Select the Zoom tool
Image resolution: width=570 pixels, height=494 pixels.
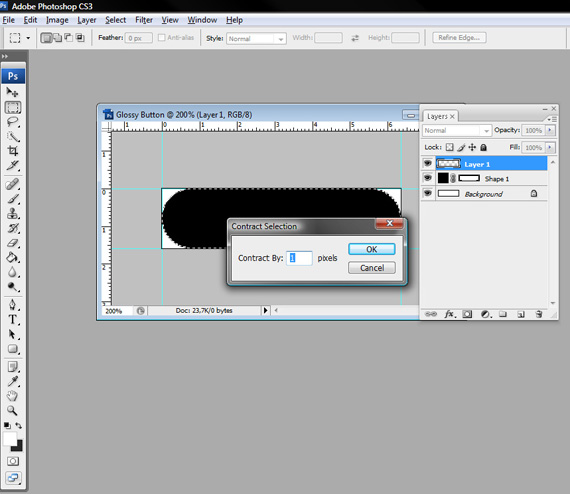pos(13,411)
